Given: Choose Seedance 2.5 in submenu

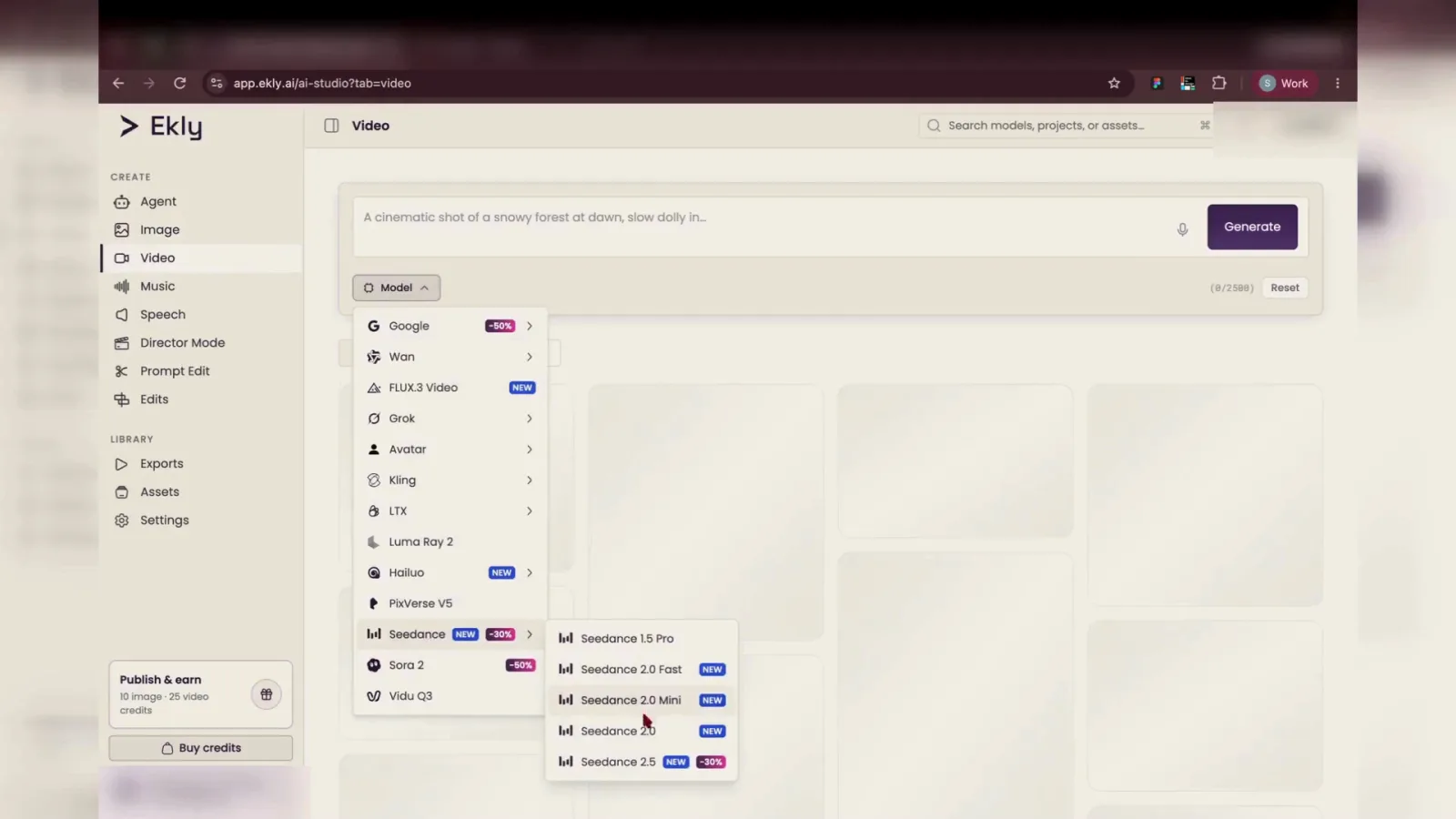Looking at the screenshot, I should [642, 763].
